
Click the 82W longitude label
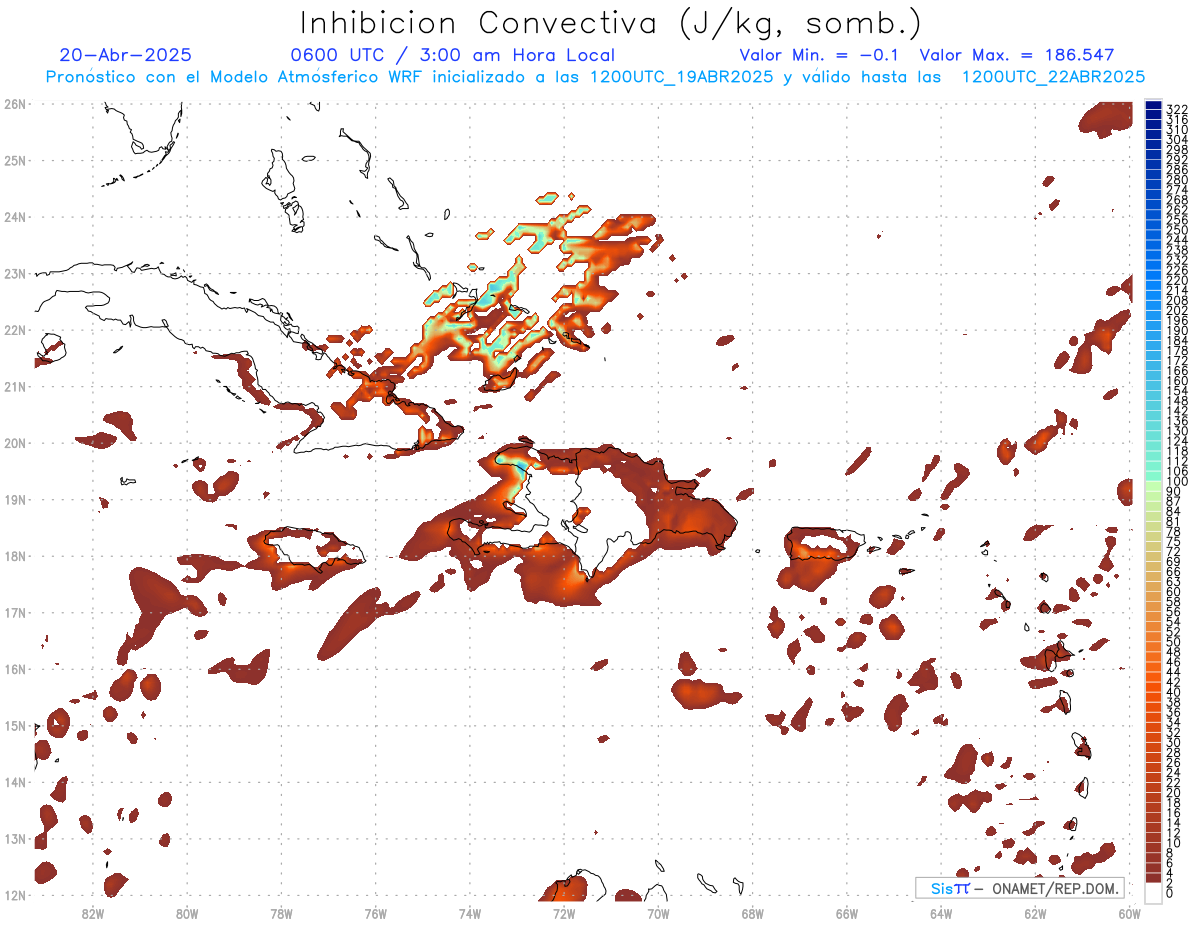tap(92, 913)
